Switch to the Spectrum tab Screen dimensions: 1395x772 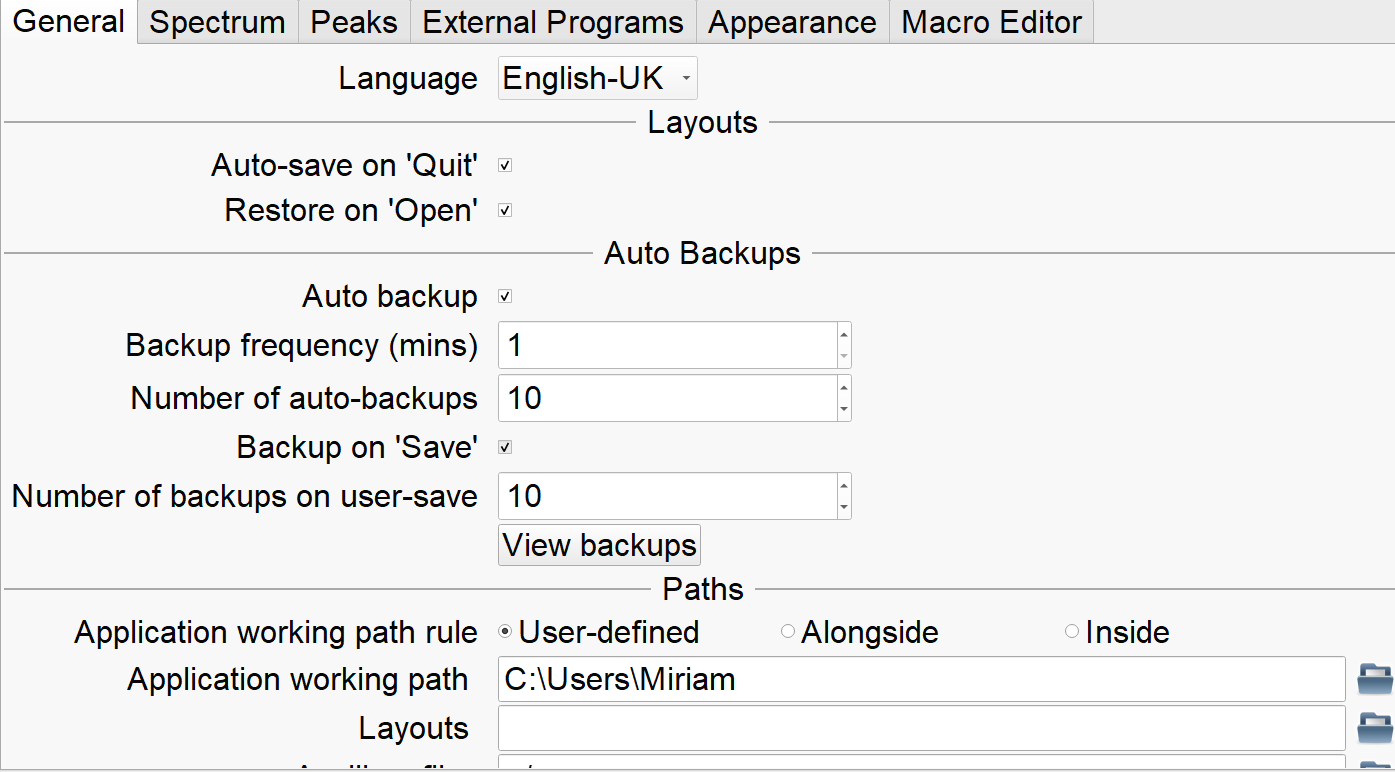coord(217,22)
